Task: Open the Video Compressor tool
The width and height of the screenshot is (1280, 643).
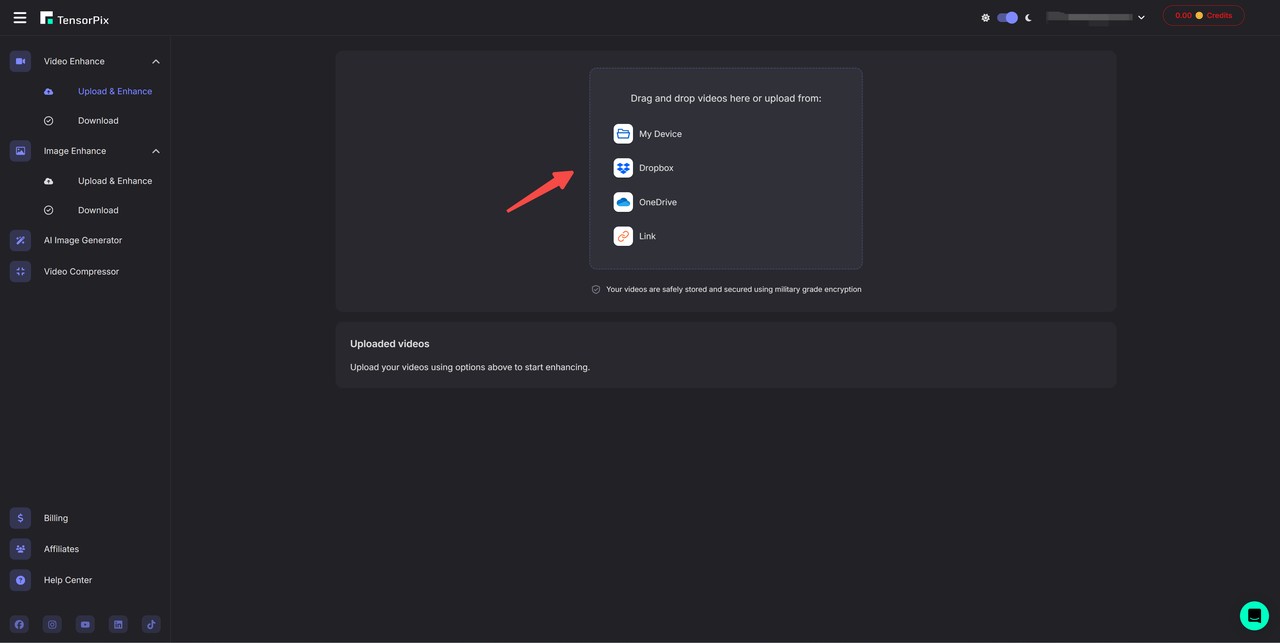Action: (81, 272)
